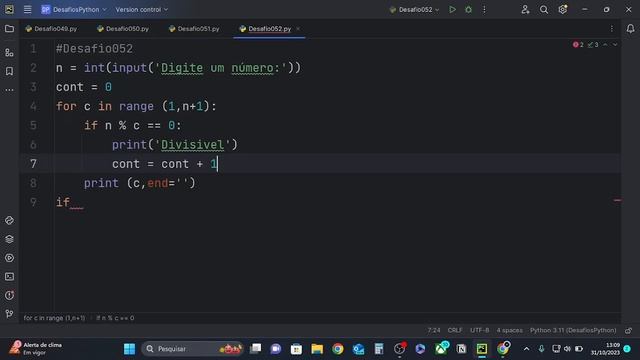Open the Python Packages tool window
This screenshot has height=360, width=640.
[9, 220]
